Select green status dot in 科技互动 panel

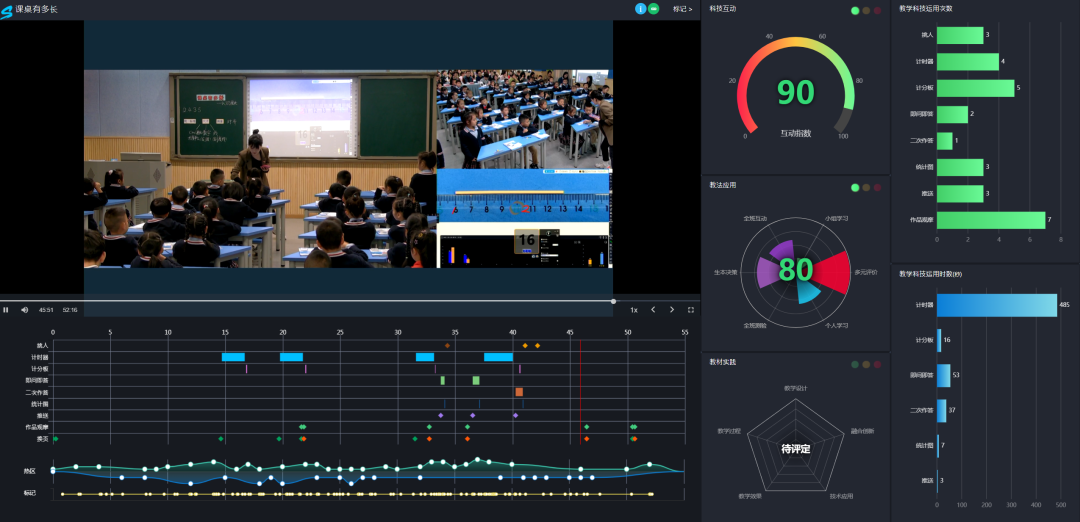pyautogui.click(x=854, y=11)
